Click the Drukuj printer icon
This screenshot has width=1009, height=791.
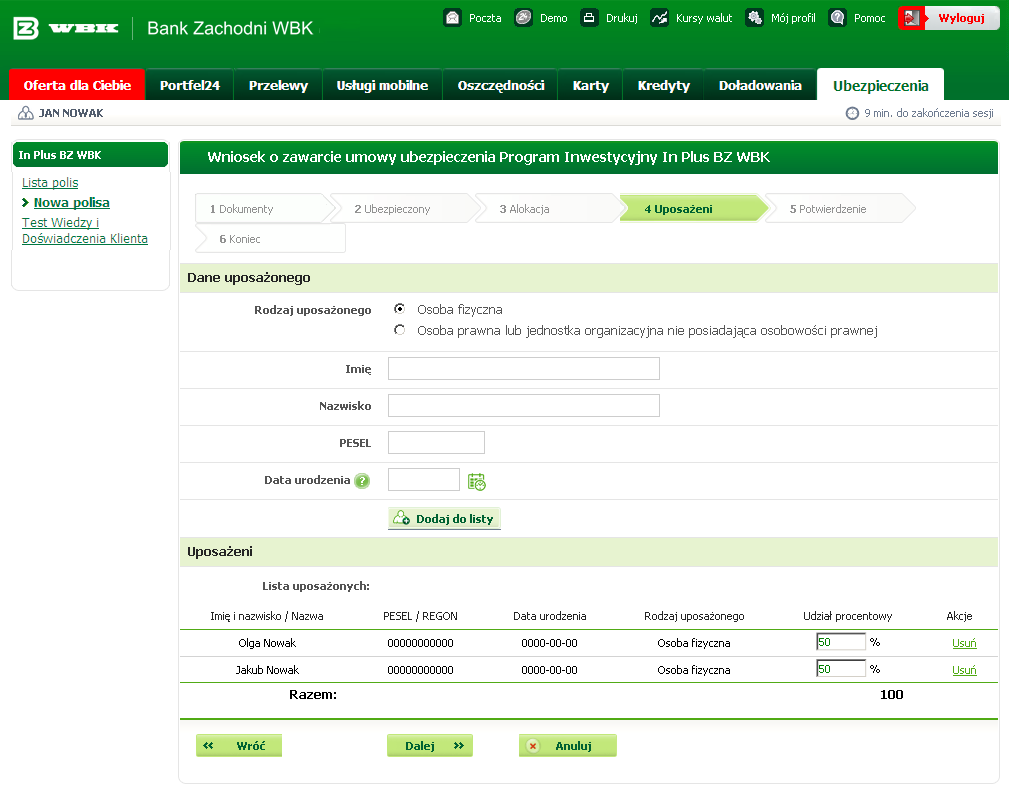pos(589,17)
